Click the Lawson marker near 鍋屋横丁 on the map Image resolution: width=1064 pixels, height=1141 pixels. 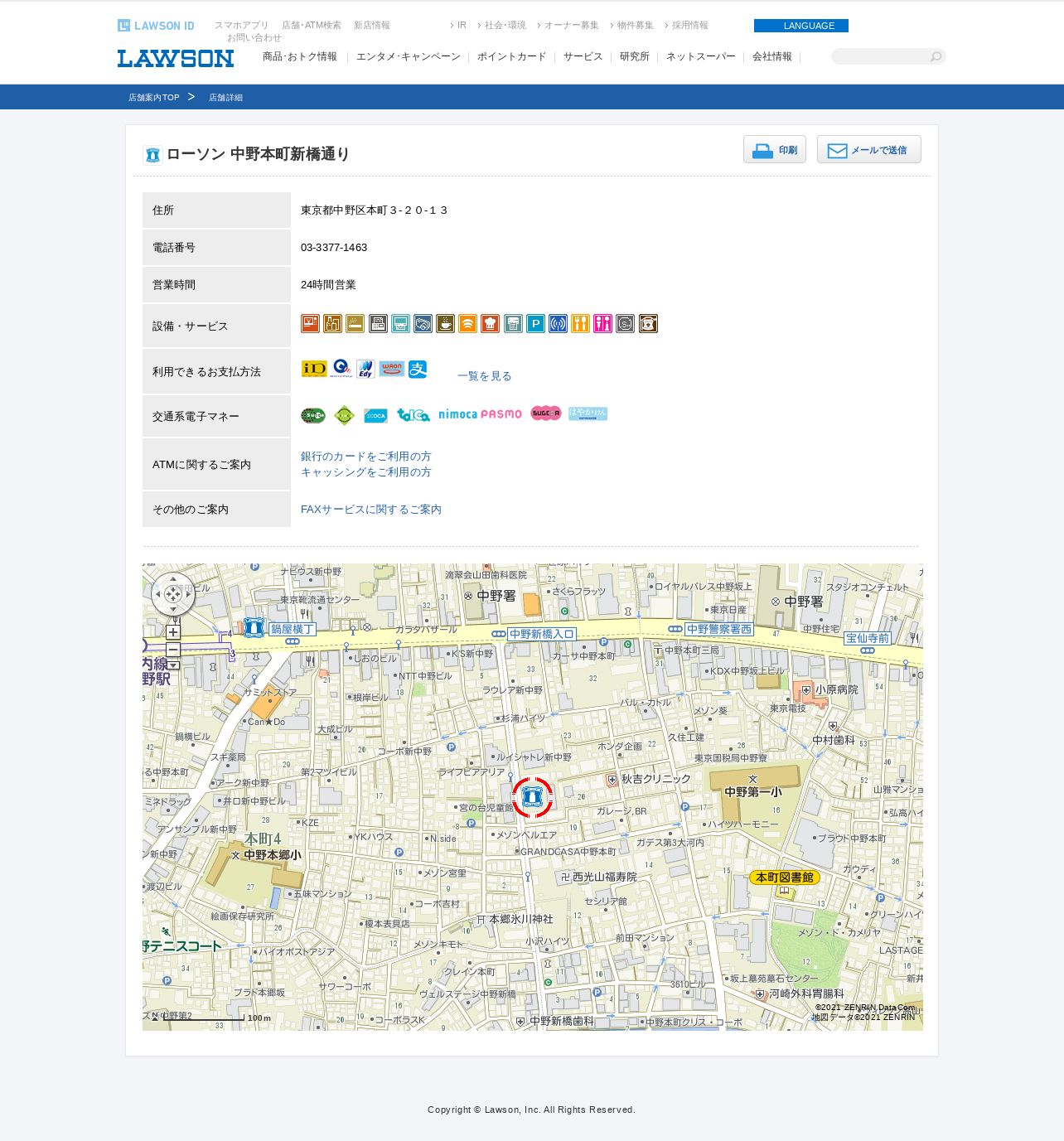pyautogui.click(x=254, y=627)
